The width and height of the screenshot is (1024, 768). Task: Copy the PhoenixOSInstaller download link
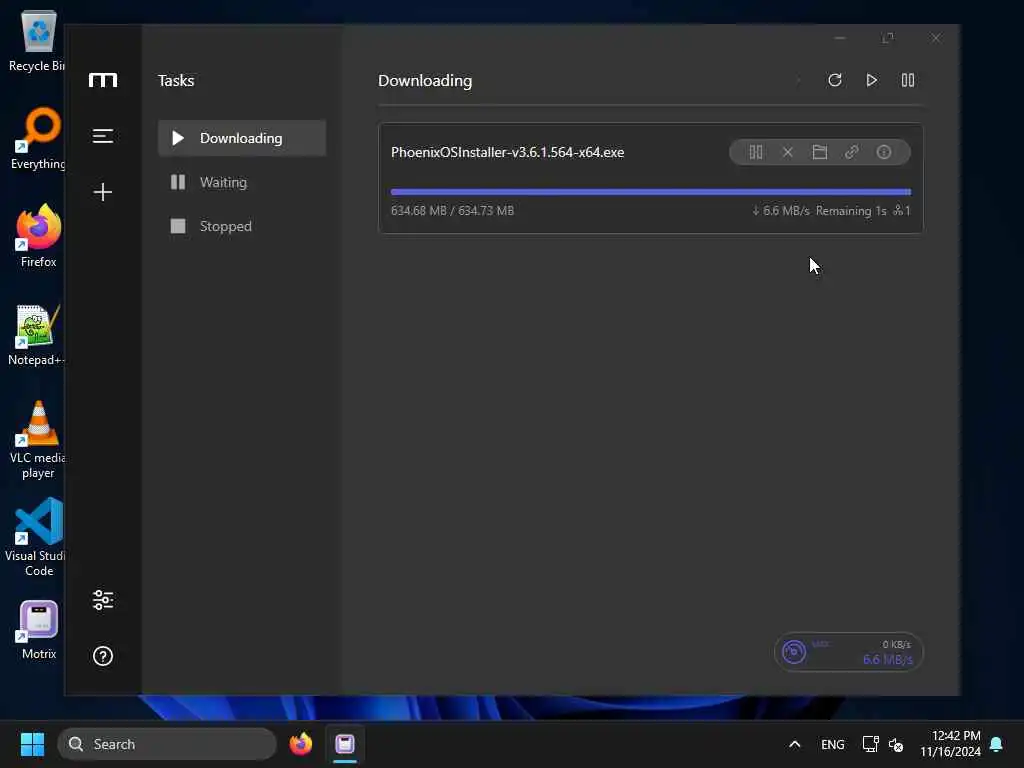pos(852,152)
